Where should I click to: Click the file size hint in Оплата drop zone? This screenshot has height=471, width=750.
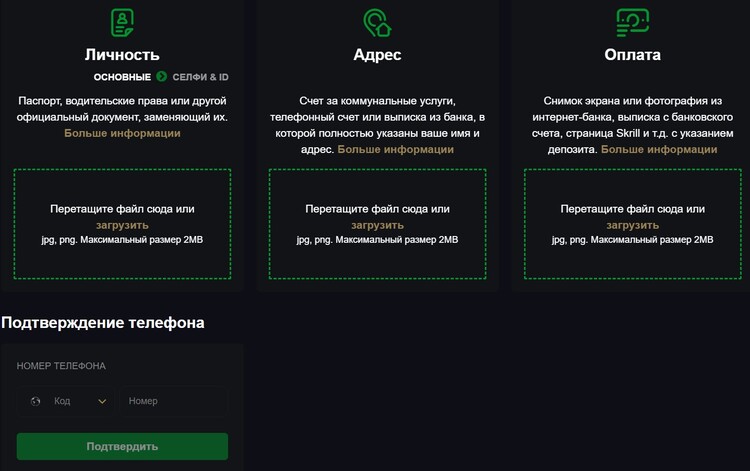pos(632,241)
